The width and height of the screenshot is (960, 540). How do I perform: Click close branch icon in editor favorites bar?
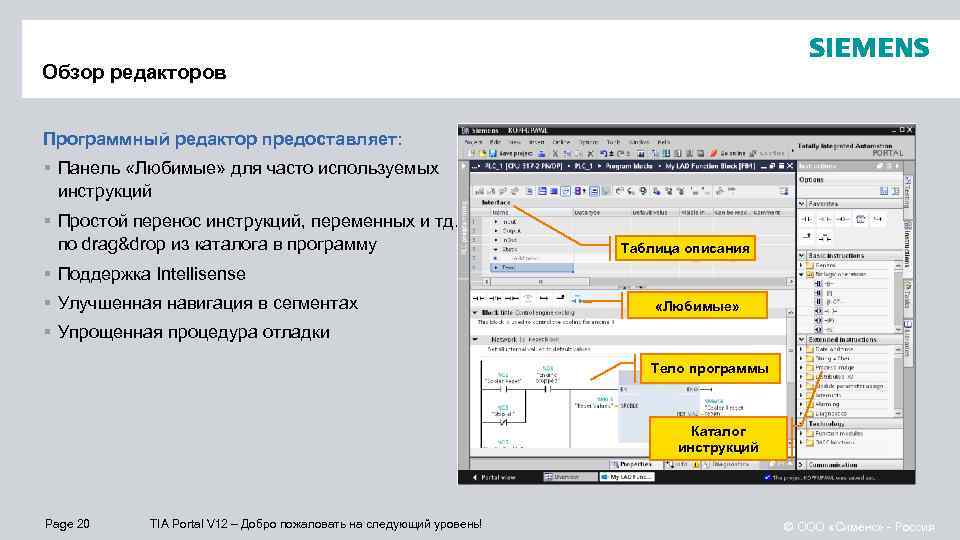coord(560,298)
